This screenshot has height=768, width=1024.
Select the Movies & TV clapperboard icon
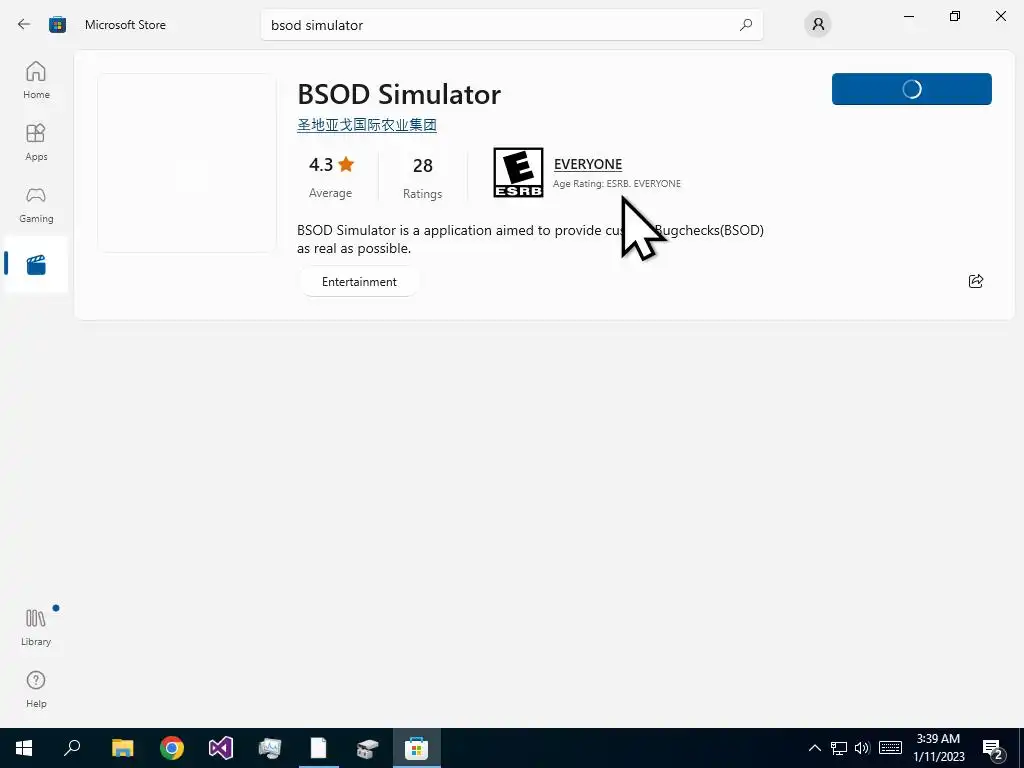tap(36, 264)
